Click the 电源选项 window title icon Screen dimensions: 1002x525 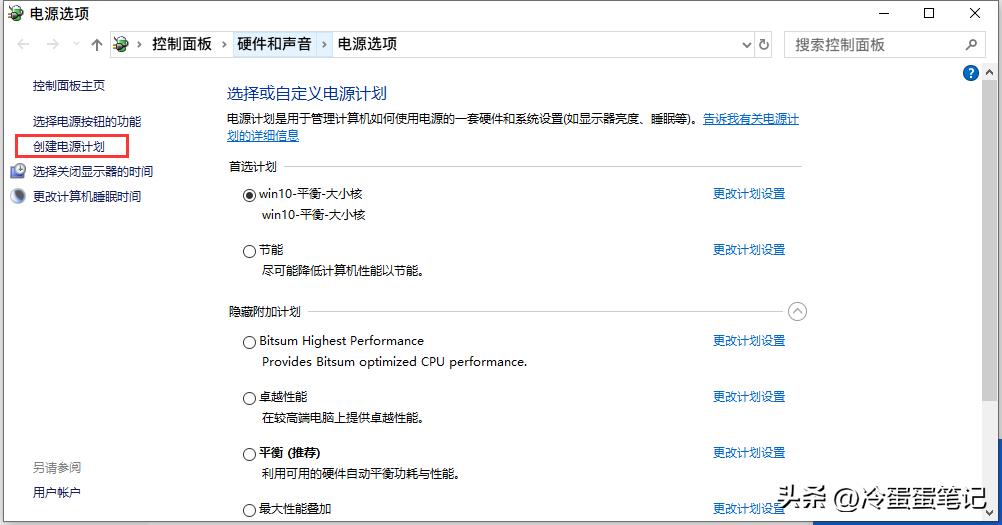15,13
